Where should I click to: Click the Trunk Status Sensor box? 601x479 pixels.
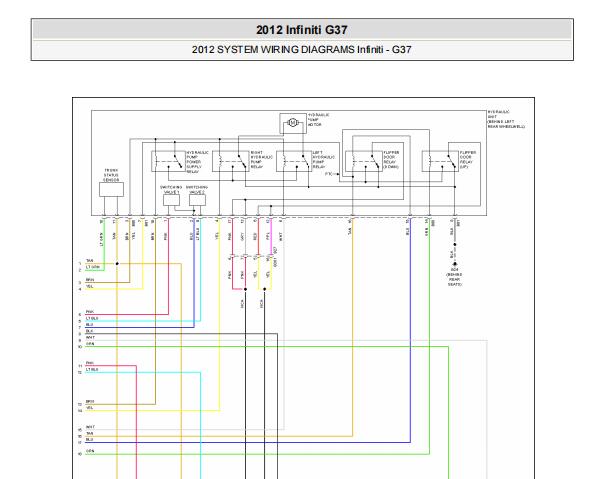pyautogui.click(x=111, y=189)
